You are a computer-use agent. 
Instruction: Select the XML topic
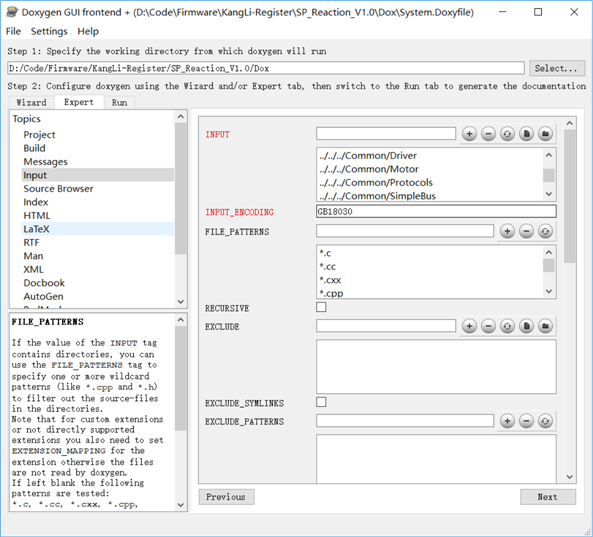34,270
